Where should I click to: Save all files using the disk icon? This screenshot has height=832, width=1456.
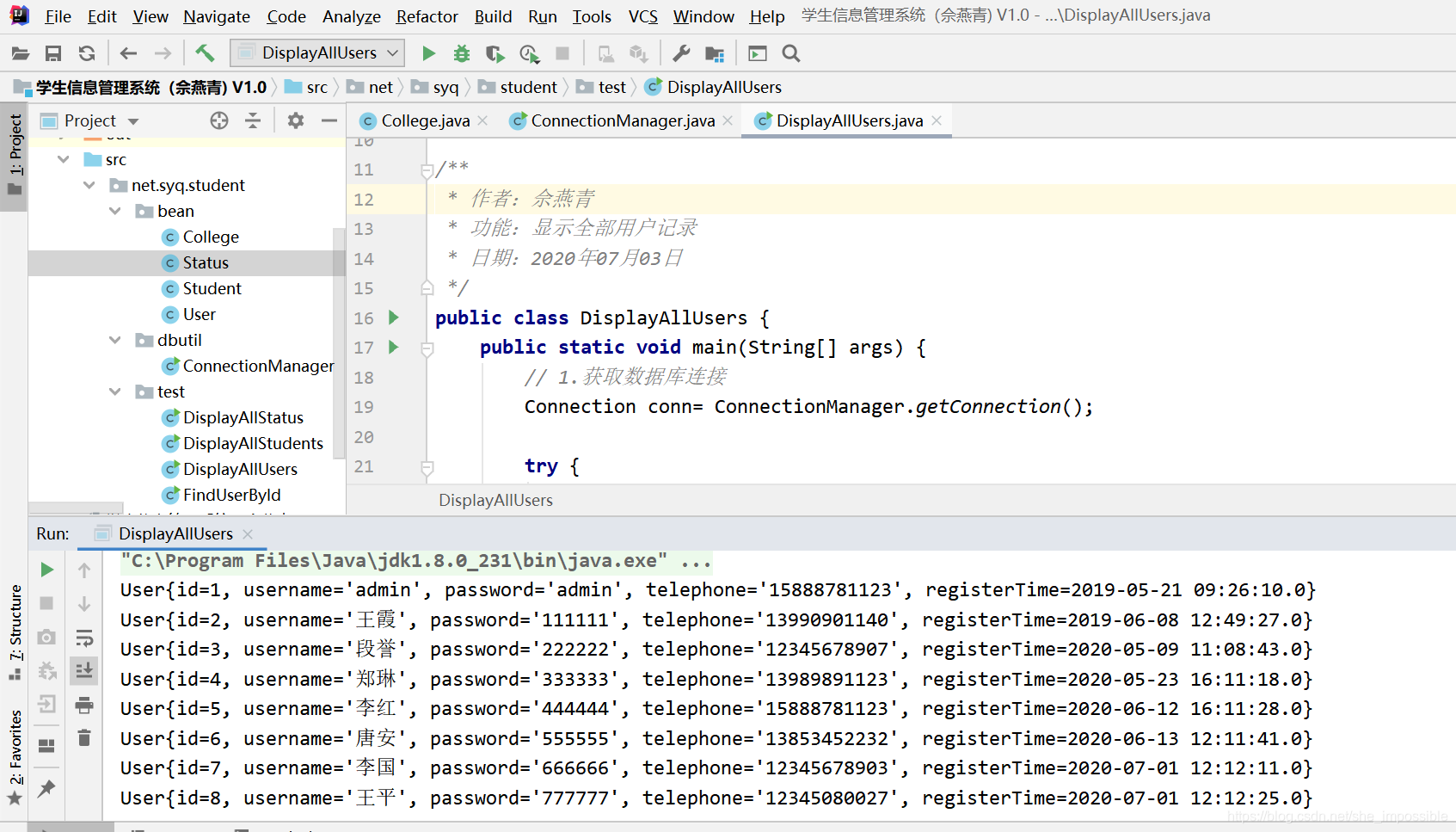pos(53,53)
